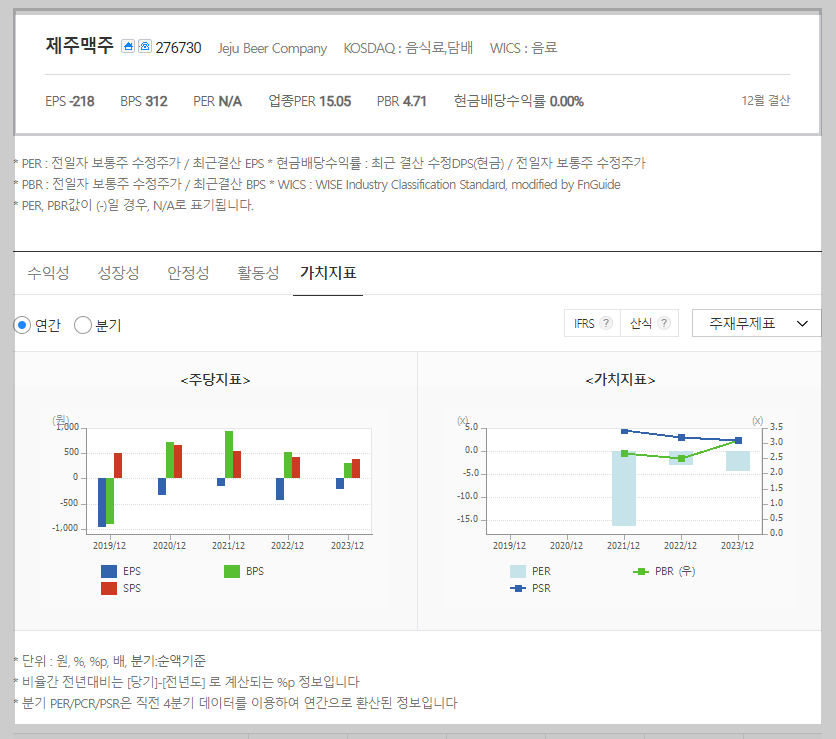The width and height of the screenshot is (836, 739).
Task: Click the 산식 button
Action: 649,323
